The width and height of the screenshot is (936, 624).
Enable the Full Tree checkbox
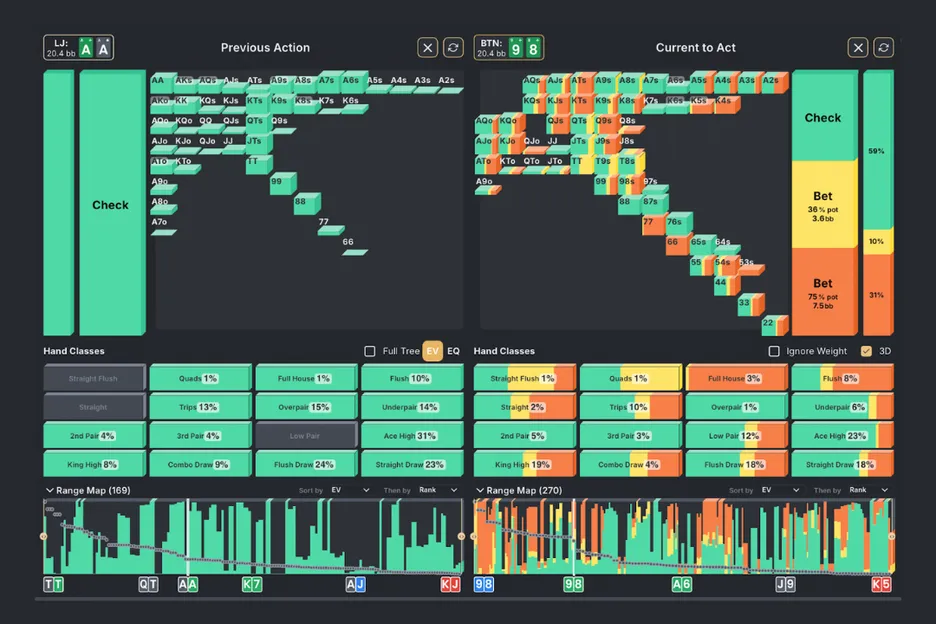tap(370, 351)
